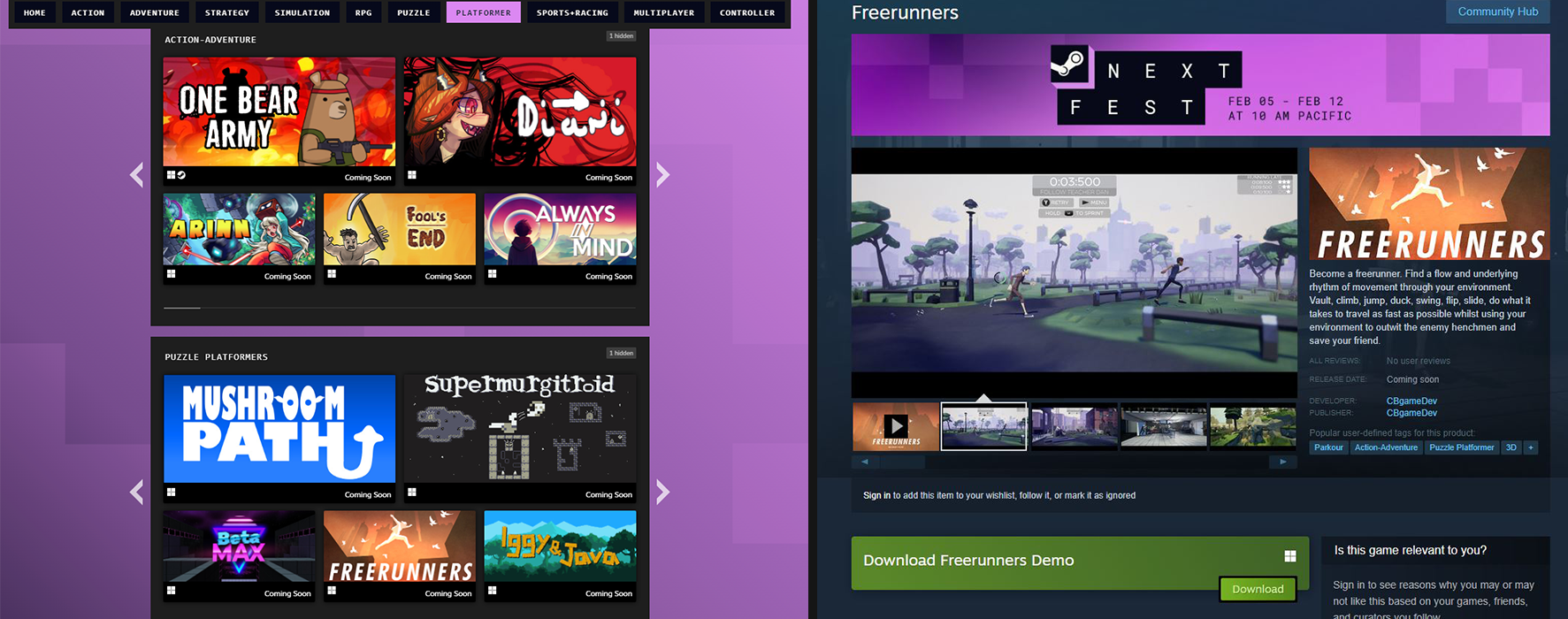Viewport: 1568px width, 619px height.
Task: Go to the RPG tab
Action: [363, 12]
